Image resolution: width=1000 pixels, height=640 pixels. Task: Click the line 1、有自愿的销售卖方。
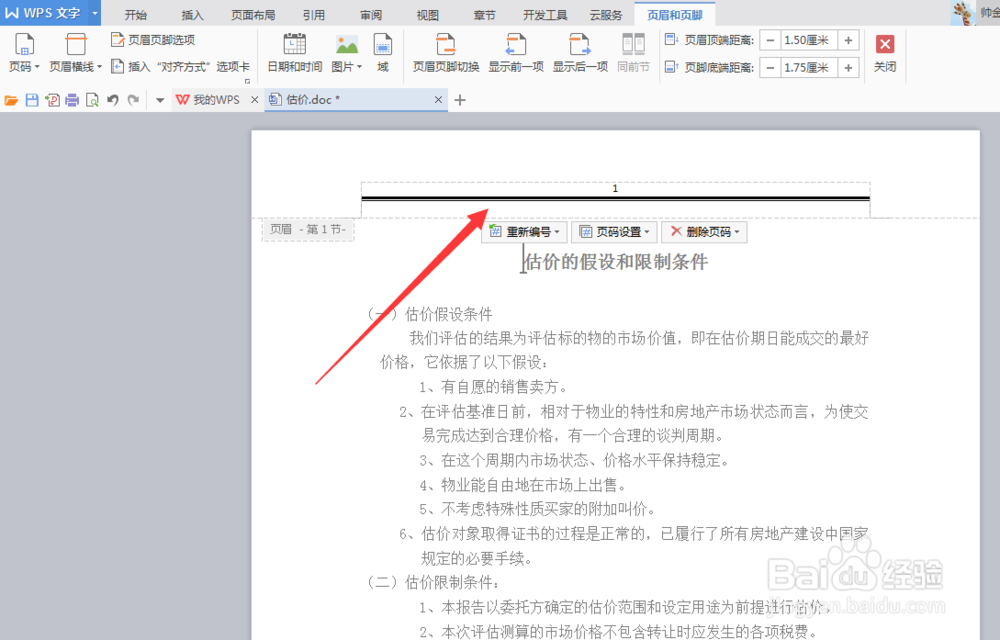pos(493,387)
